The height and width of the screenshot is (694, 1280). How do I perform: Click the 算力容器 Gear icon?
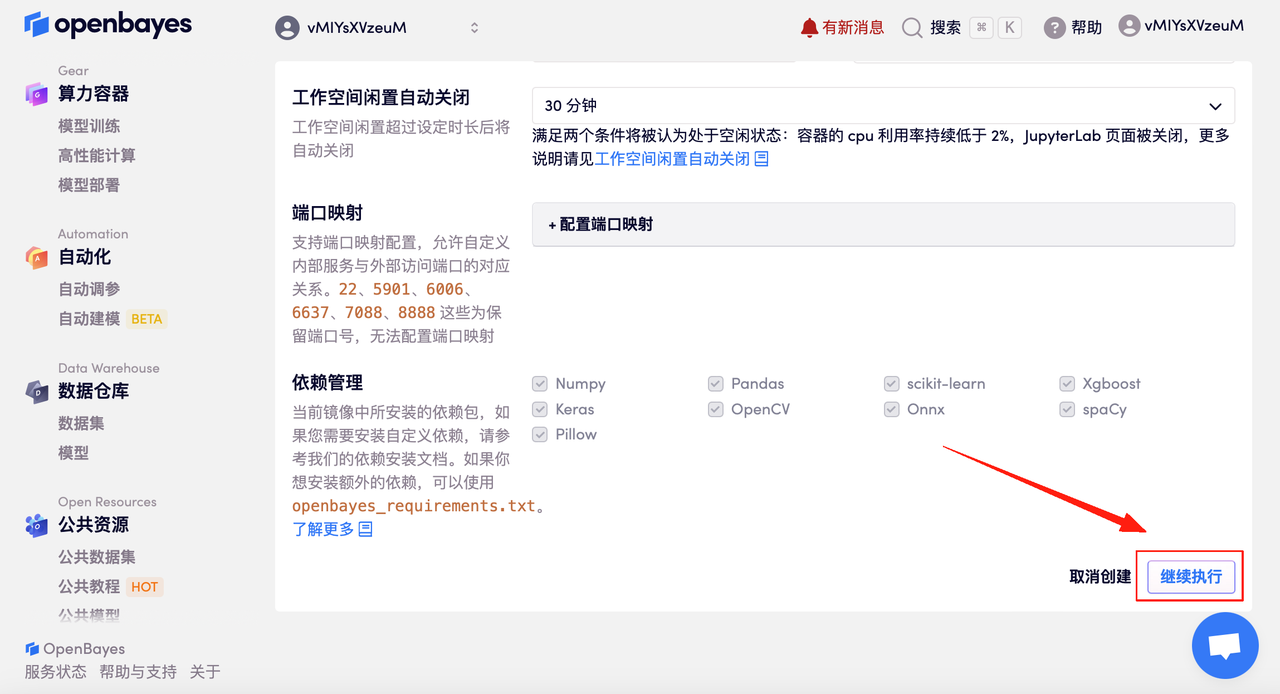37,94
